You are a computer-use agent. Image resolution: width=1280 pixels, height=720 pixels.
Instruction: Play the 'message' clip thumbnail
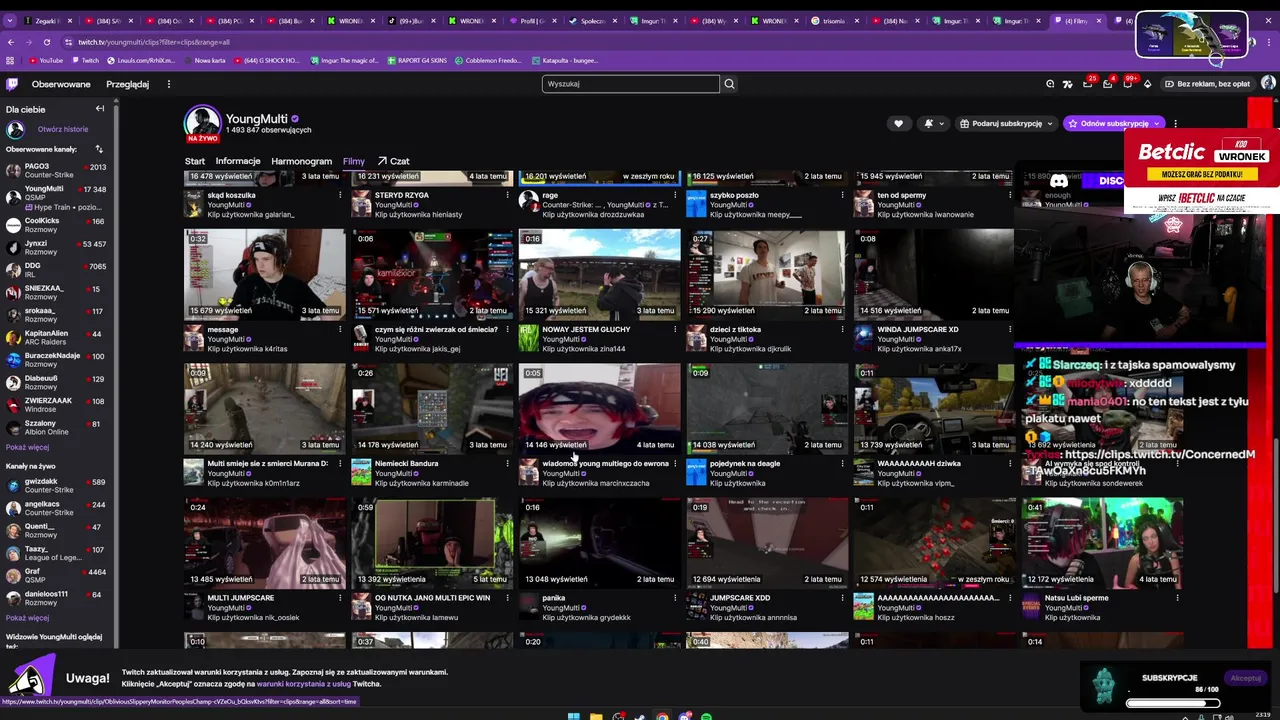click(x=265, y=274)
